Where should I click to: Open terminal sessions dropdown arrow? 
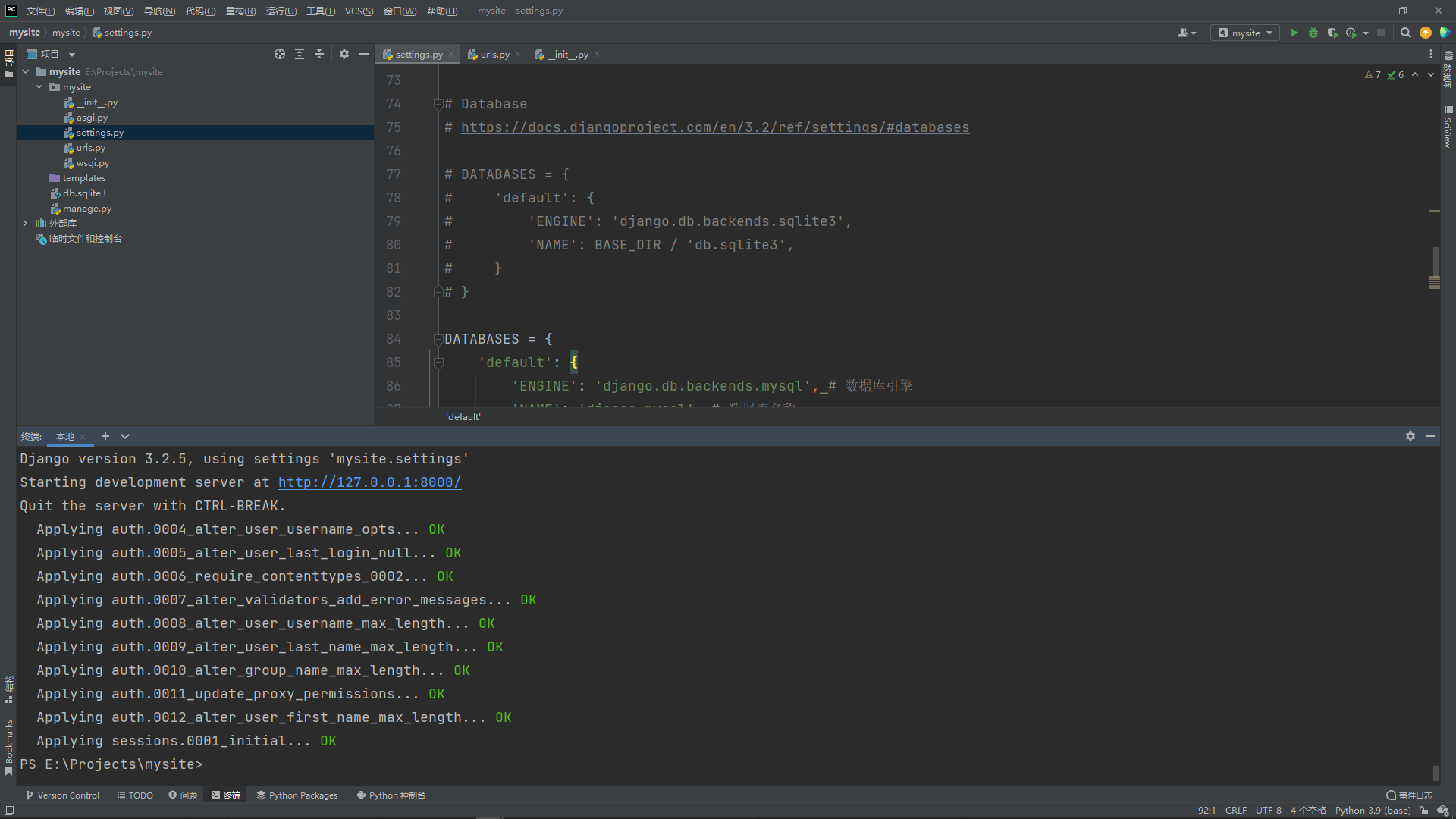pyautogui.click(x=125, y=436)
